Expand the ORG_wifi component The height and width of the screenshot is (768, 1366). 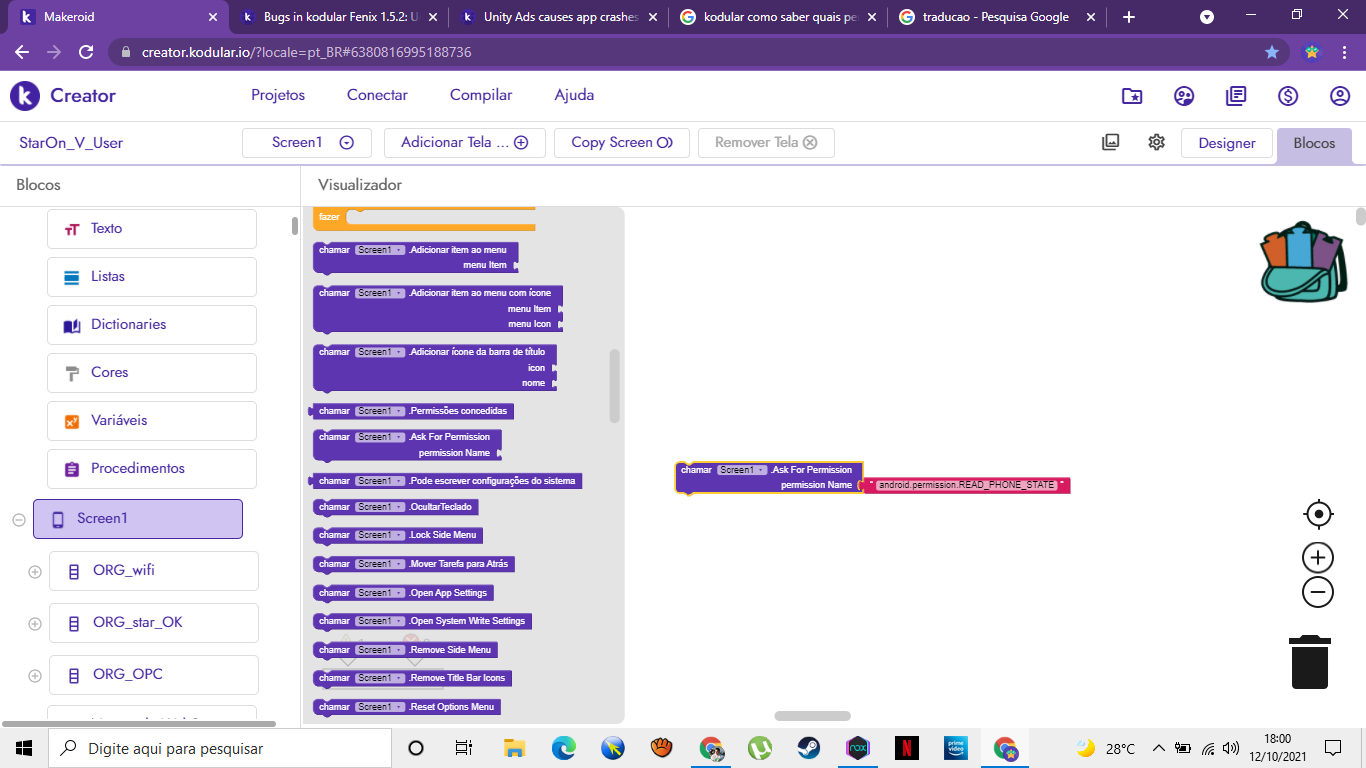35,571
